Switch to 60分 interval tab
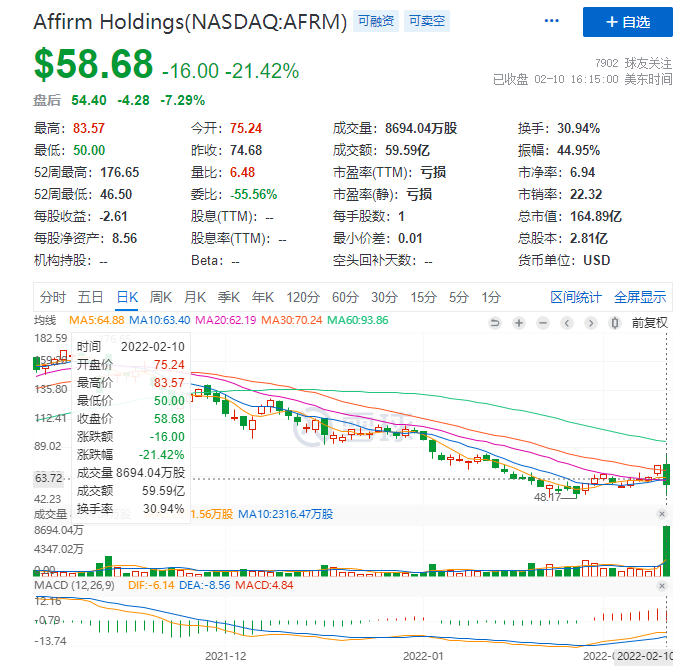682x671 pixels. tap(345, 297)
